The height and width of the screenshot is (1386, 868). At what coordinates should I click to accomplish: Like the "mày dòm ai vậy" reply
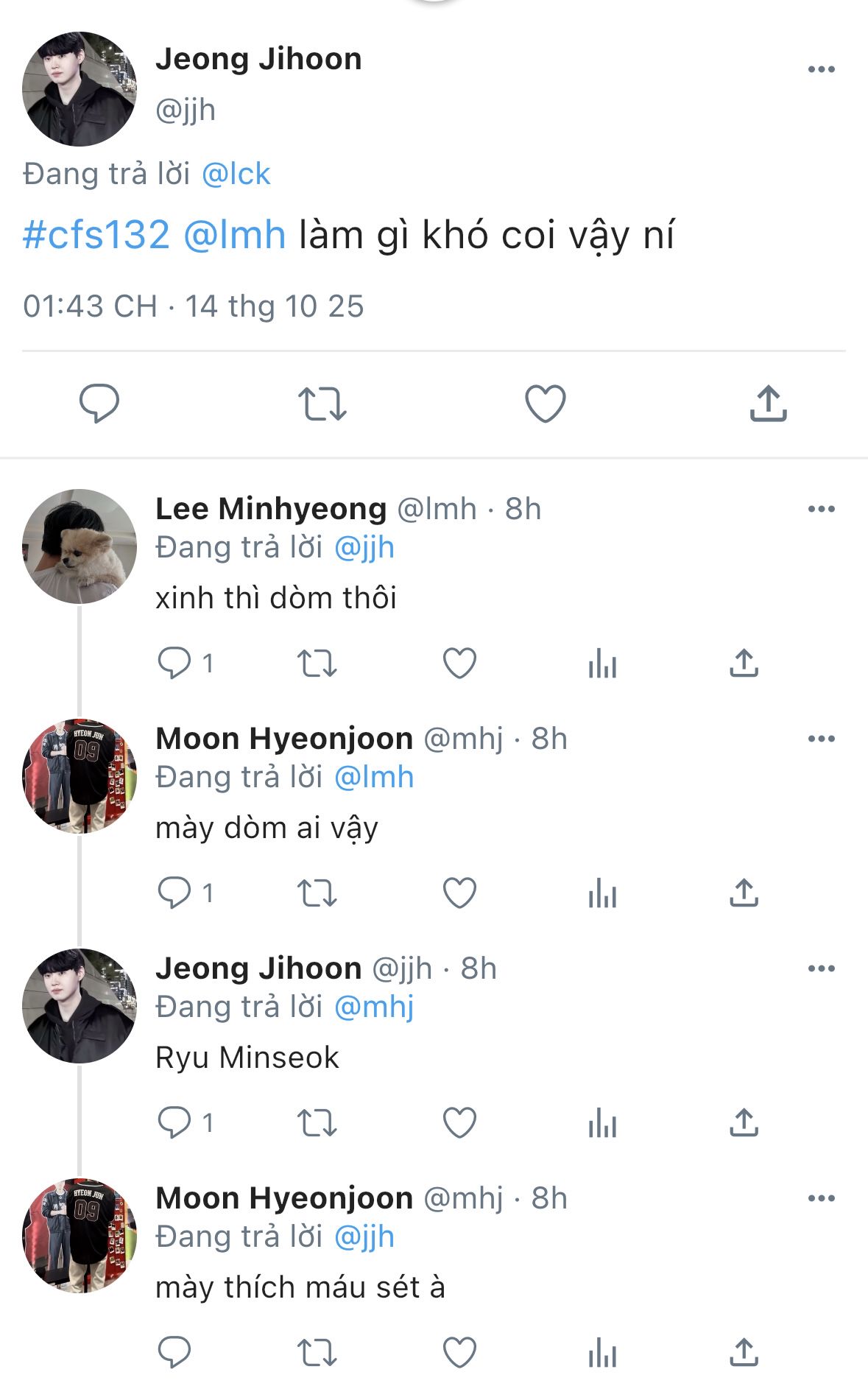459,893
